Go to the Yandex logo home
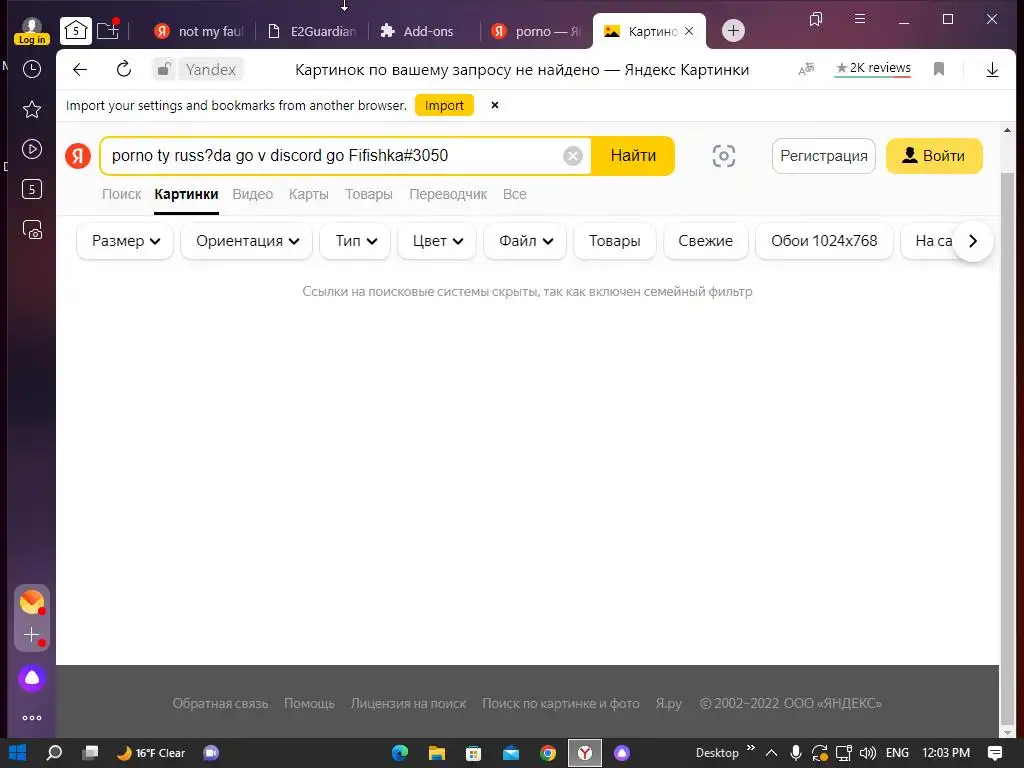The width and height of the screenshot is (1024, 768). [x=78, y=156]
